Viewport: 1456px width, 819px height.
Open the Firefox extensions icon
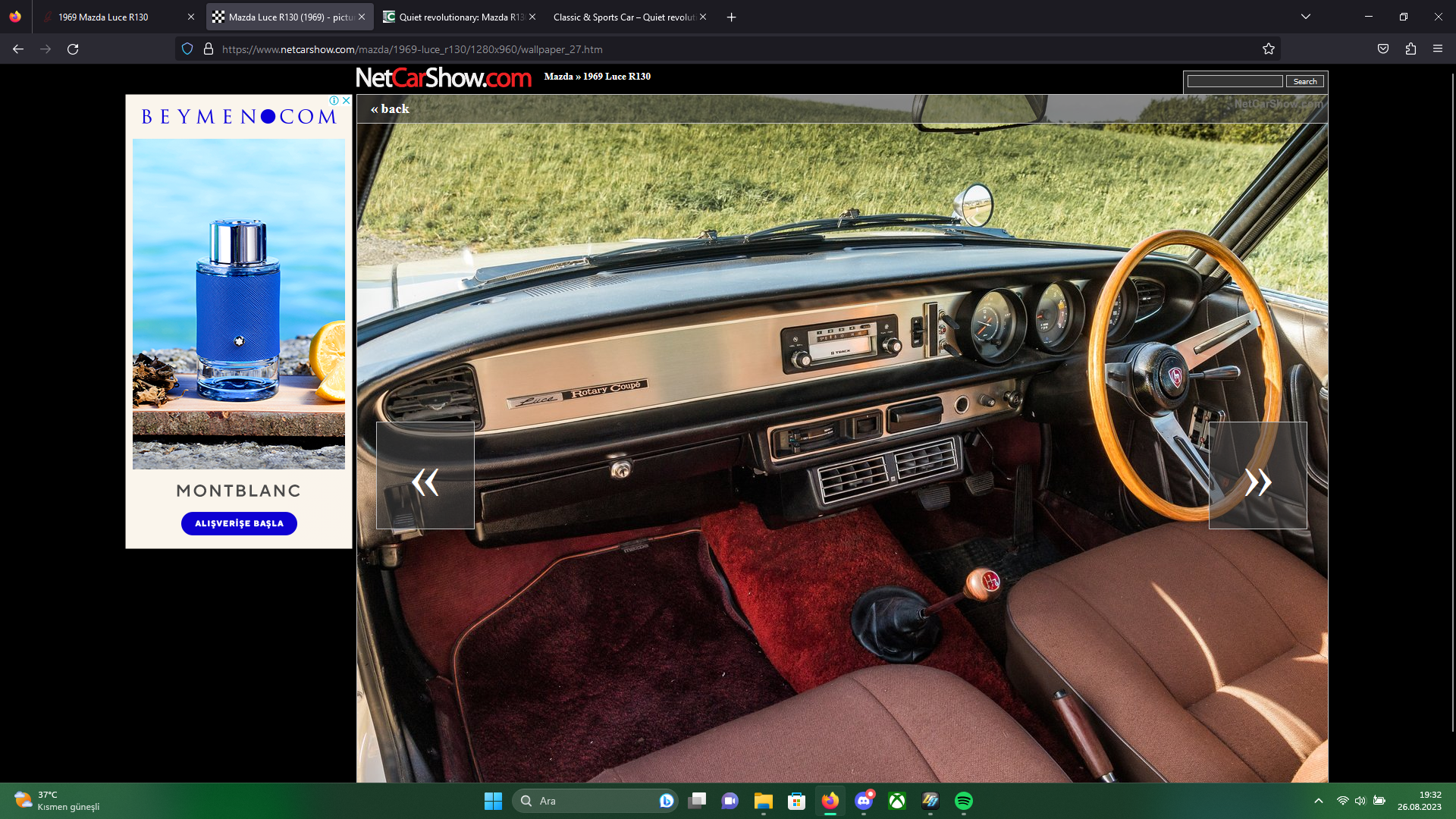(1410, 49)
